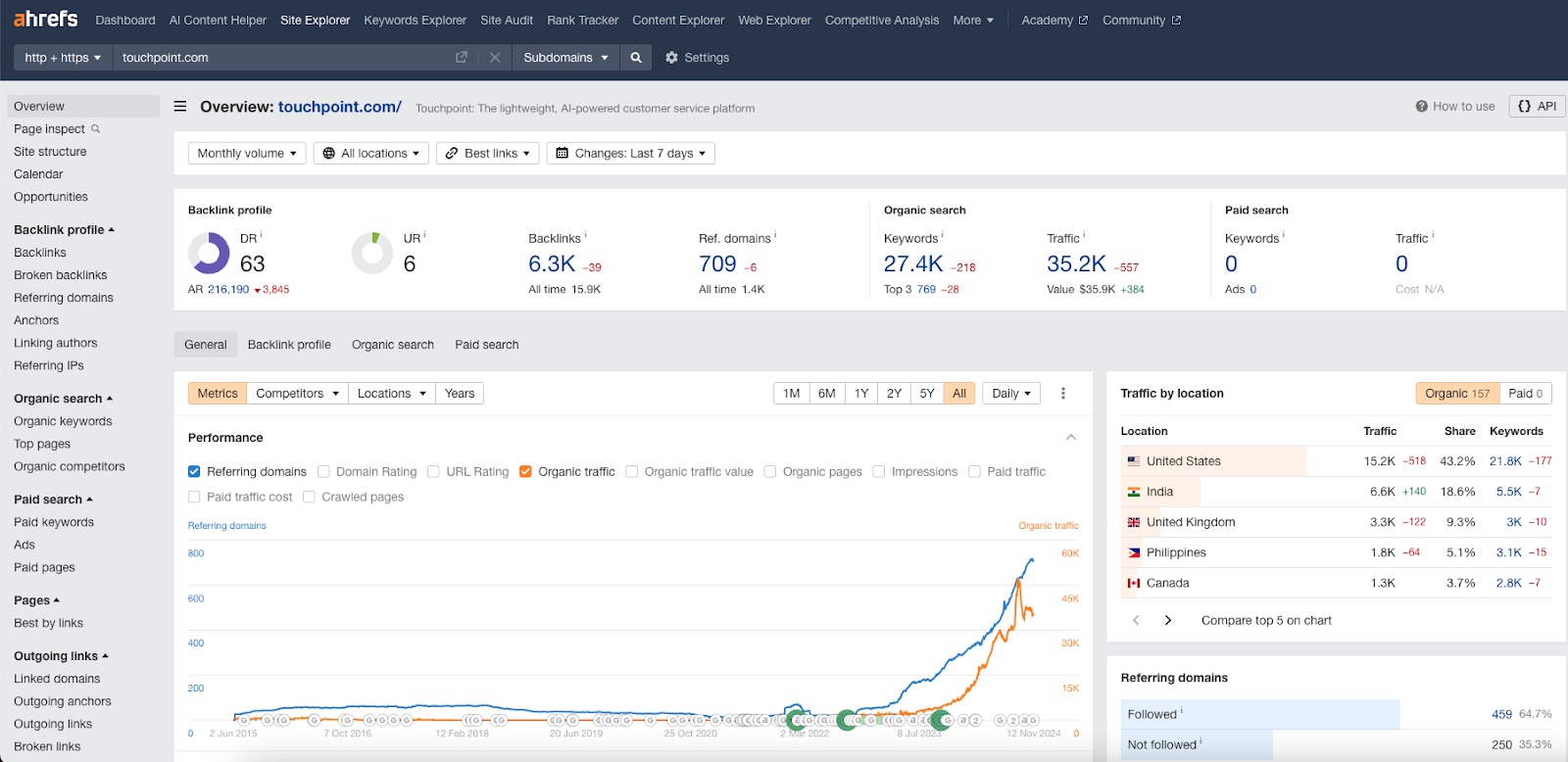
Task: Click the India flag icon
Action: [x=1134, y=492]
